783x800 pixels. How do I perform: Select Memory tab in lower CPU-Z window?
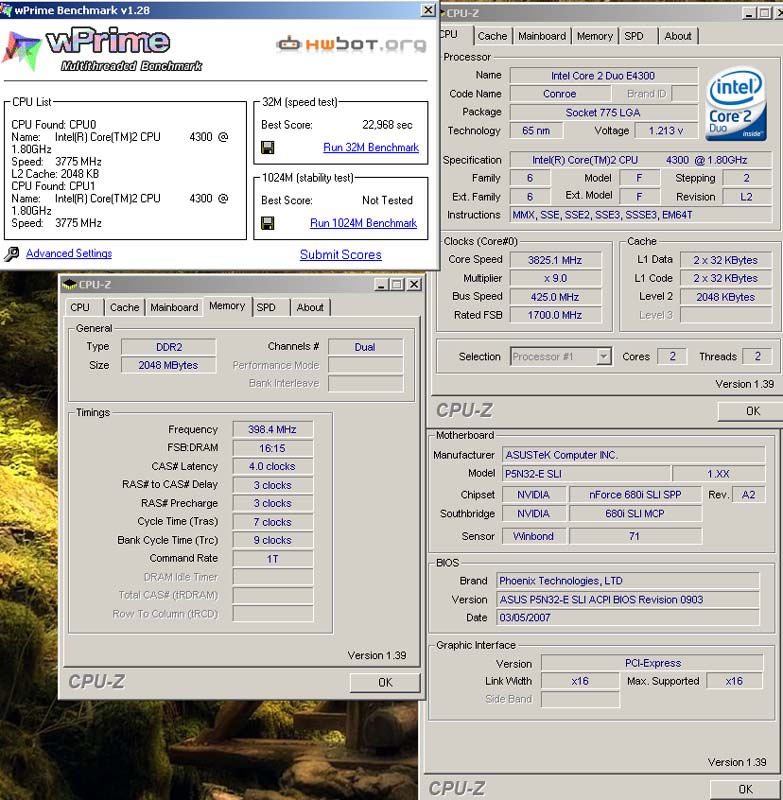click(227, 306)
